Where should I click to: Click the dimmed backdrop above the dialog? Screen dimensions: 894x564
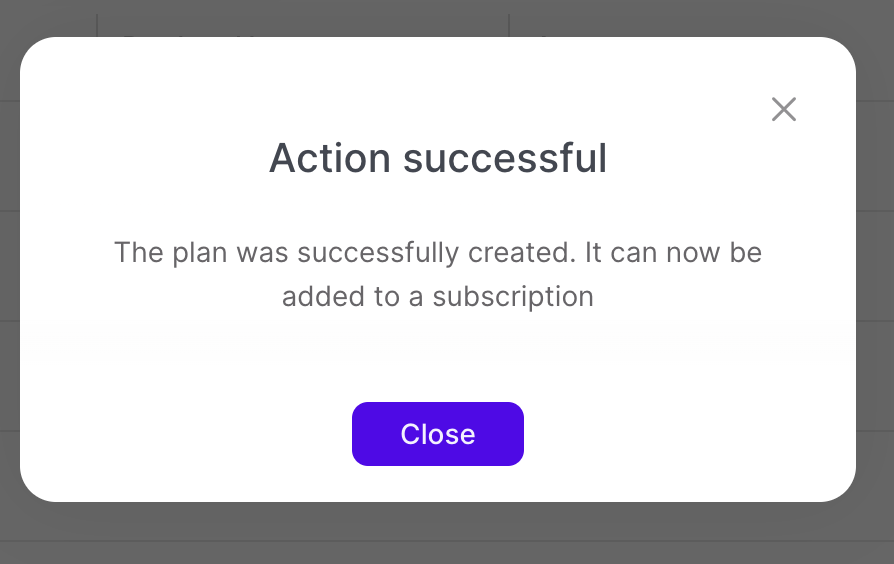[x=300, y=17]
